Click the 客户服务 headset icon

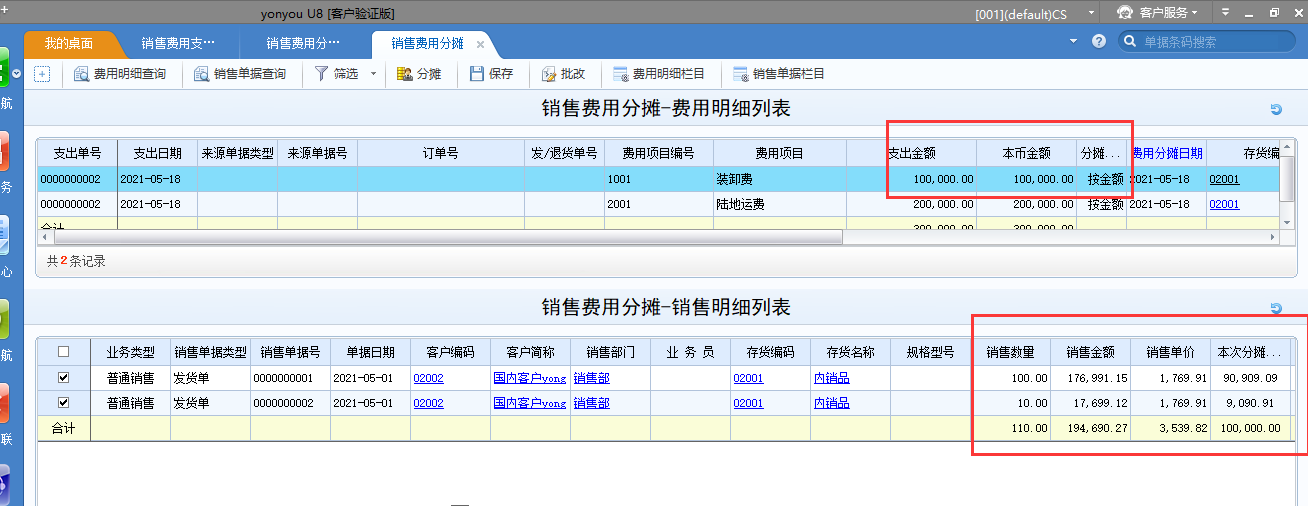coord(1125,12)
